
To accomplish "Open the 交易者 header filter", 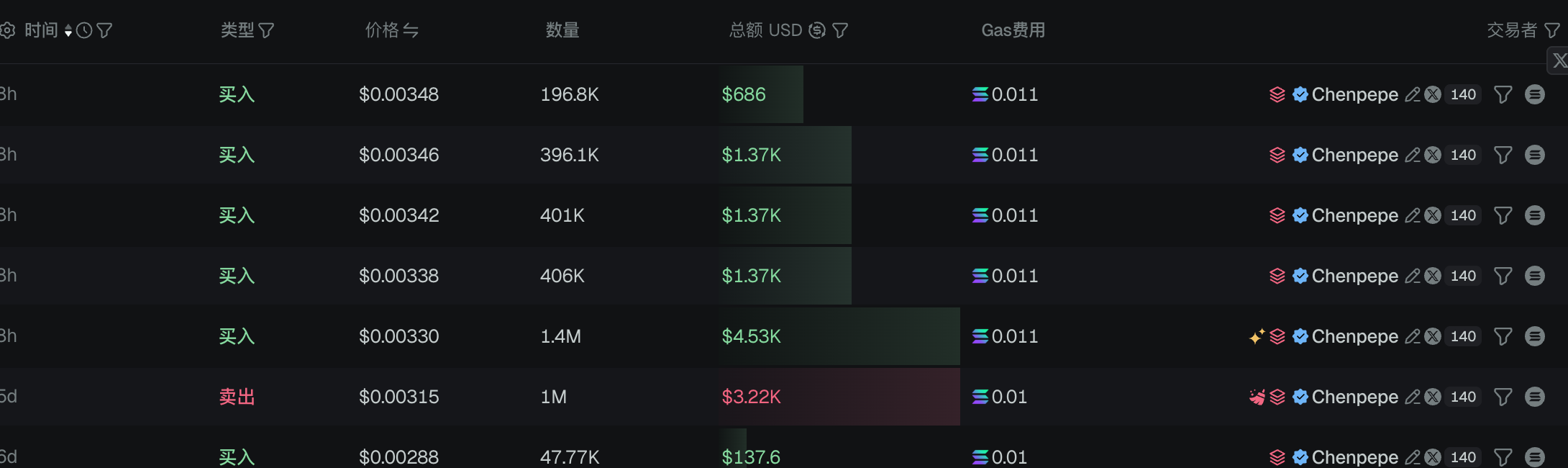I will pyautogui.click(x=1552, y=30).
